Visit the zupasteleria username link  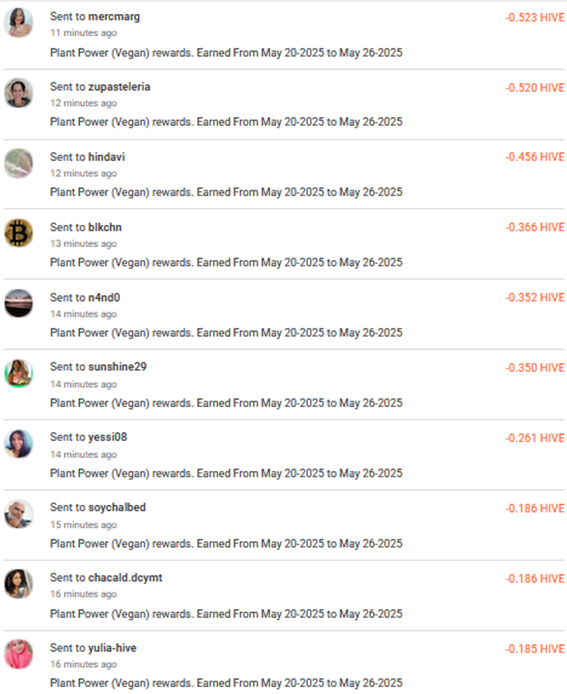point(119,87)
